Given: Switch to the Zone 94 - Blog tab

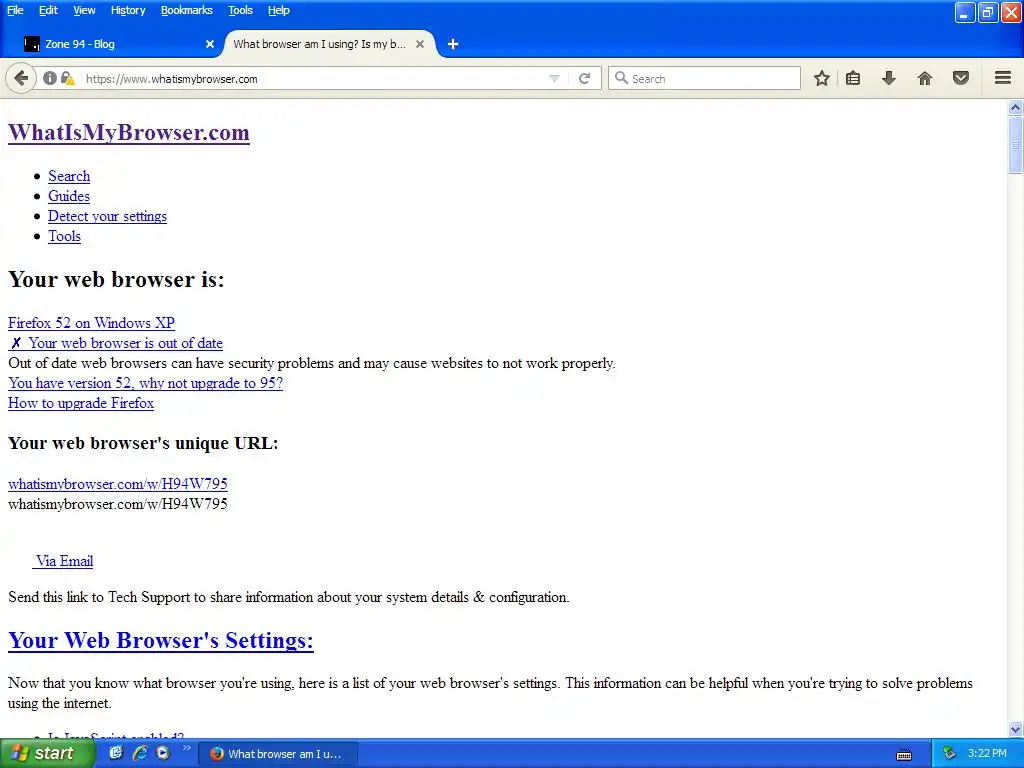Looking at the screenshot, I should click(x=118, y=44).
